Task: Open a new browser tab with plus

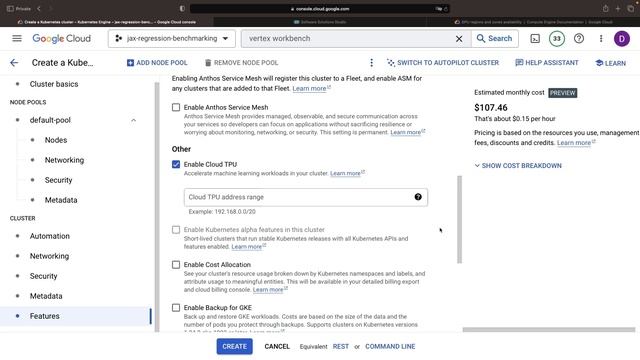Action: click(618, 9)
